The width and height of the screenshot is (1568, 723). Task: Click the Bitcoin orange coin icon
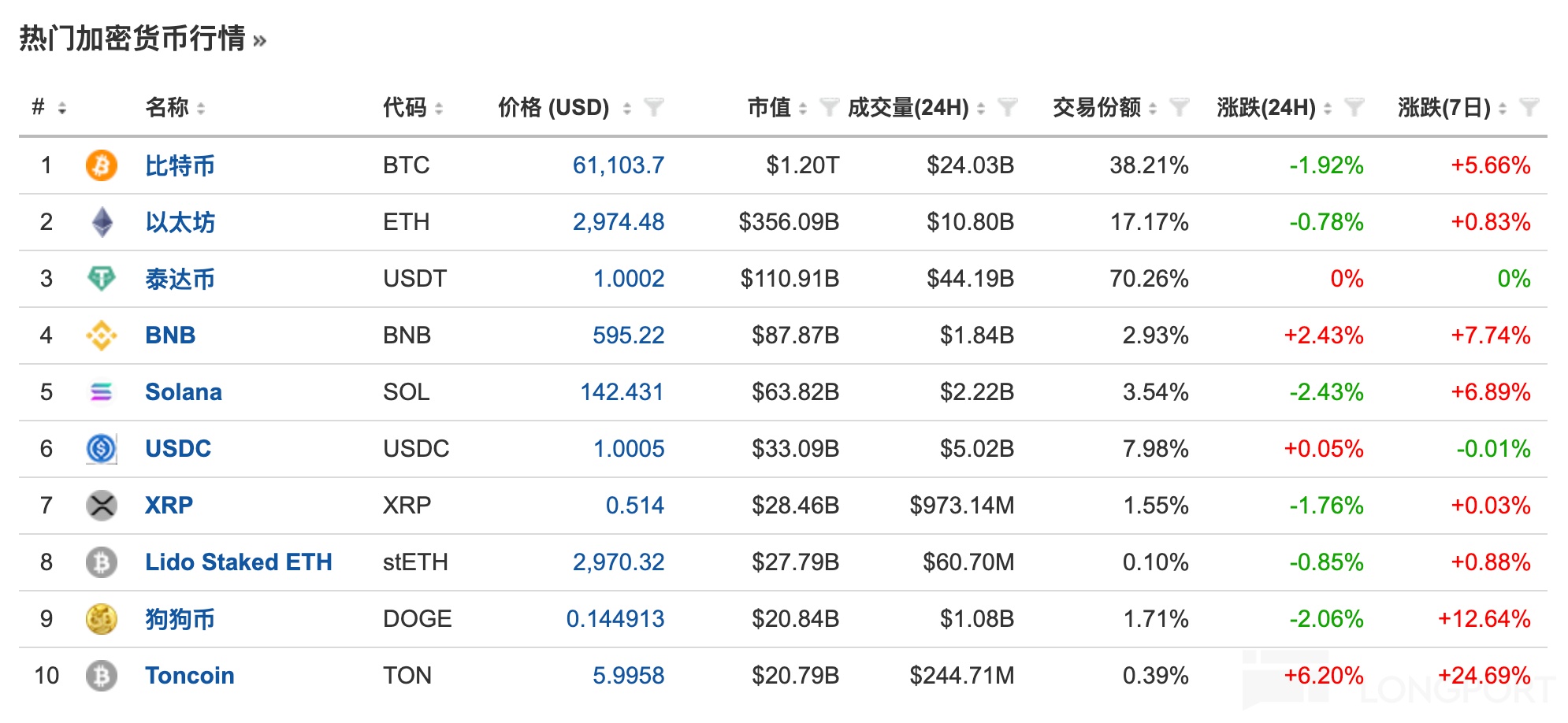(x=101, y=165)
